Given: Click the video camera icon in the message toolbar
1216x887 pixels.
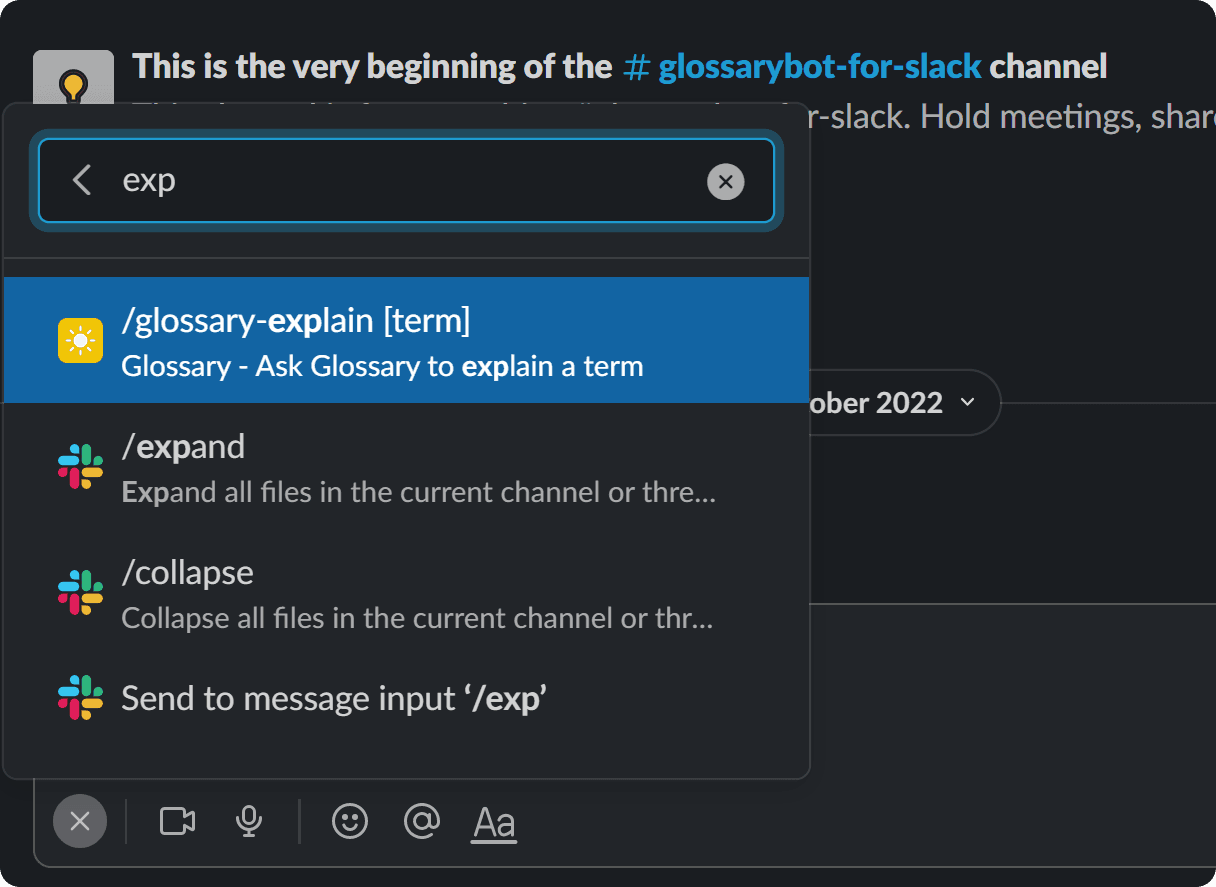Looking at the screenshot, I should (176, 821).
